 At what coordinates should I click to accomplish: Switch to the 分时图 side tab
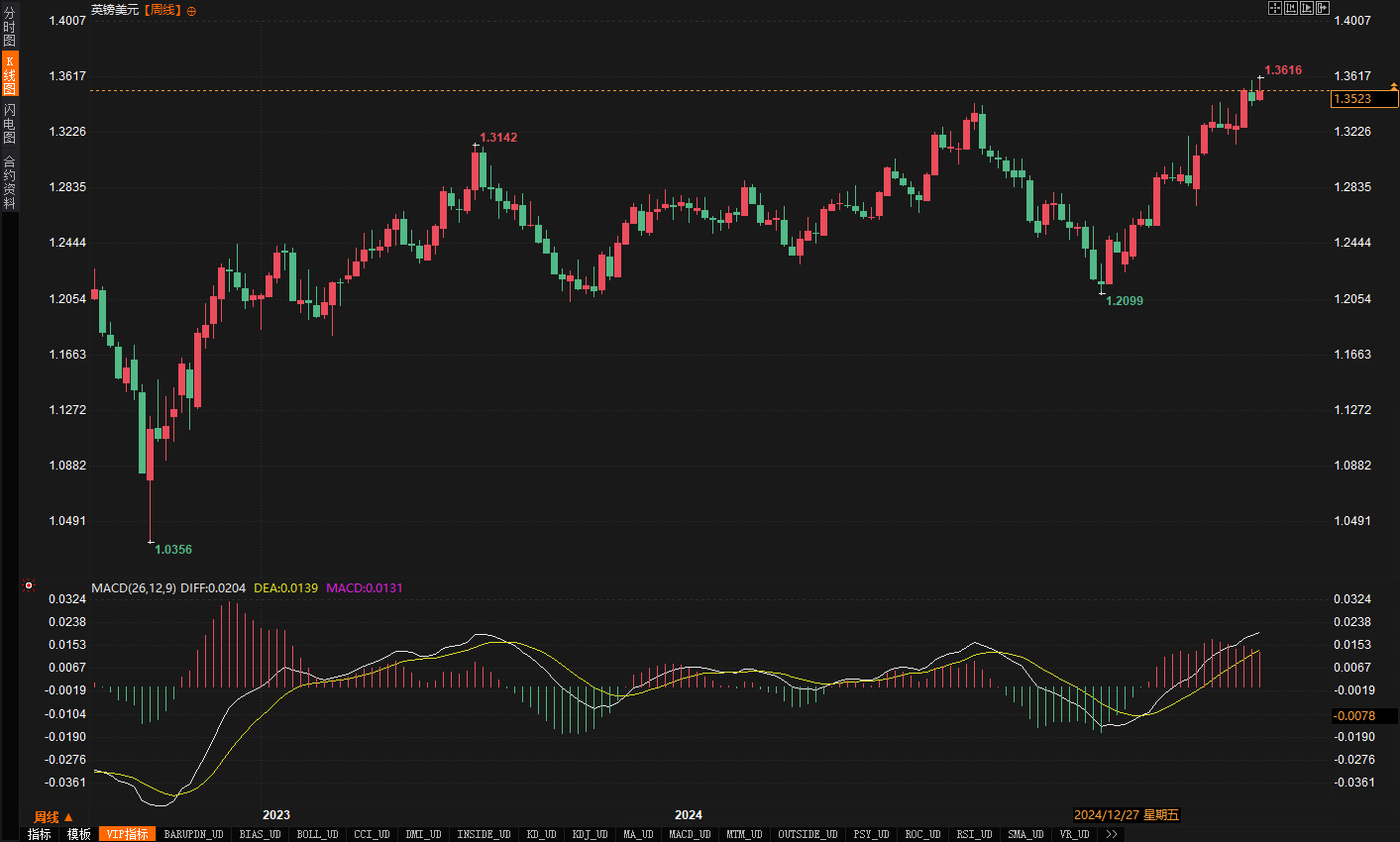[9, 27]
